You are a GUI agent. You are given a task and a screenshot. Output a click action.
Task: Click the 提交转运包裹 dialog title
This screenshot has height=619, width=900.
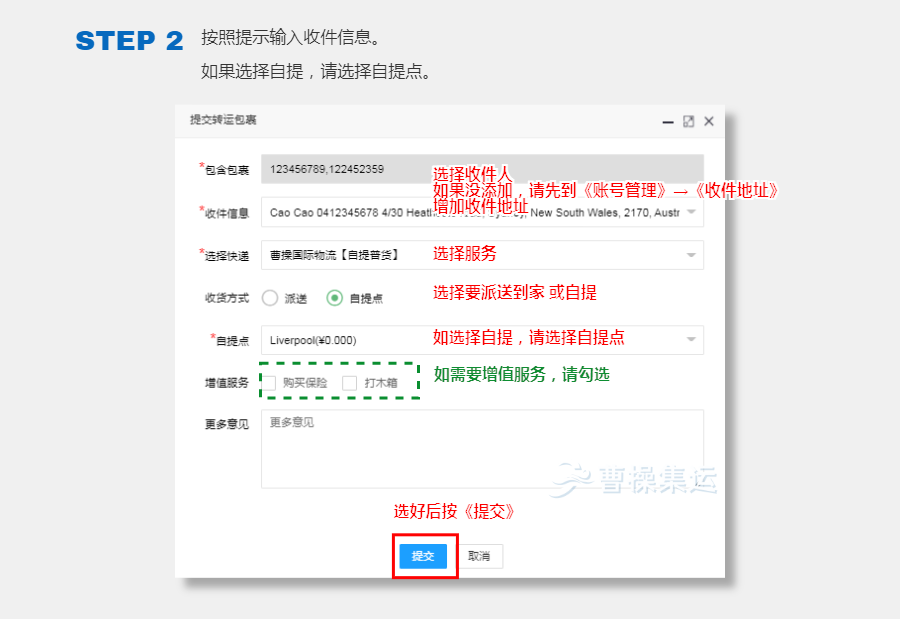point(223,120)
